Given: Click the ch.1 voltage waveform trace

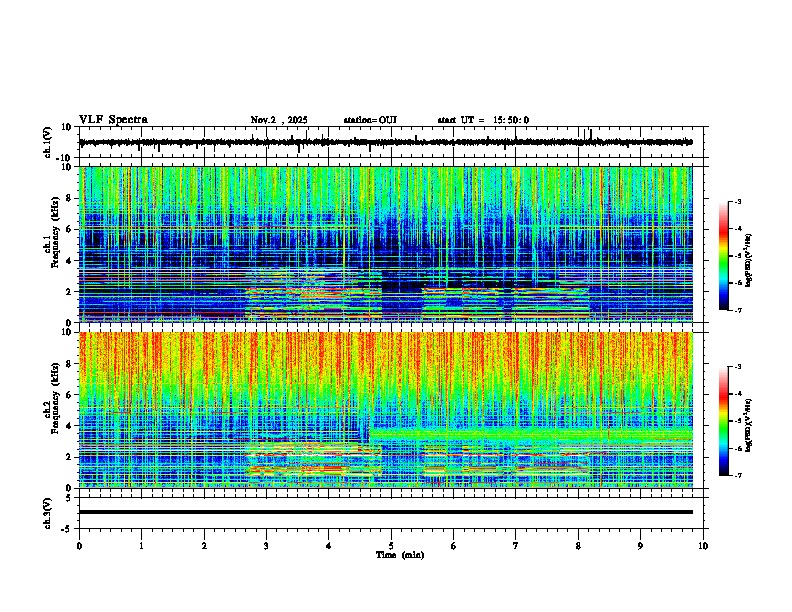Looking at the screenshot, I should click(386, 142).
